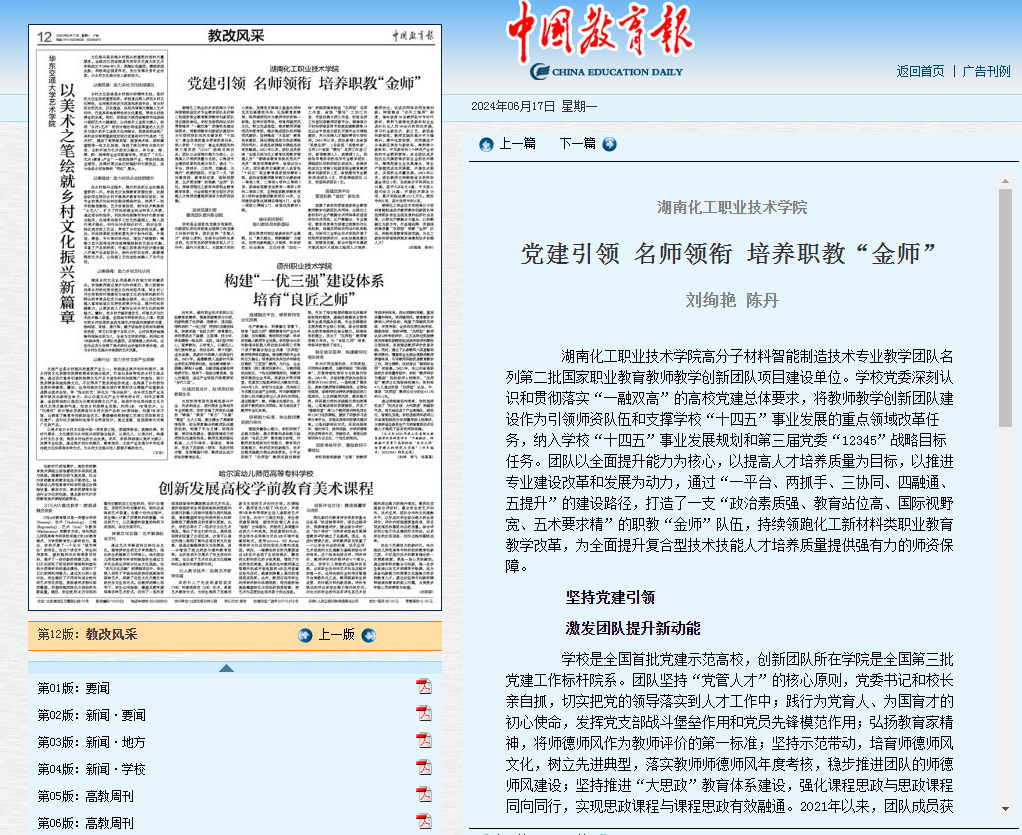Click the article title 党建引领 名师领衔 培养职教“金师”
Screen dimensions: 1022x835
pyautogui.click(x=729, y=254)
